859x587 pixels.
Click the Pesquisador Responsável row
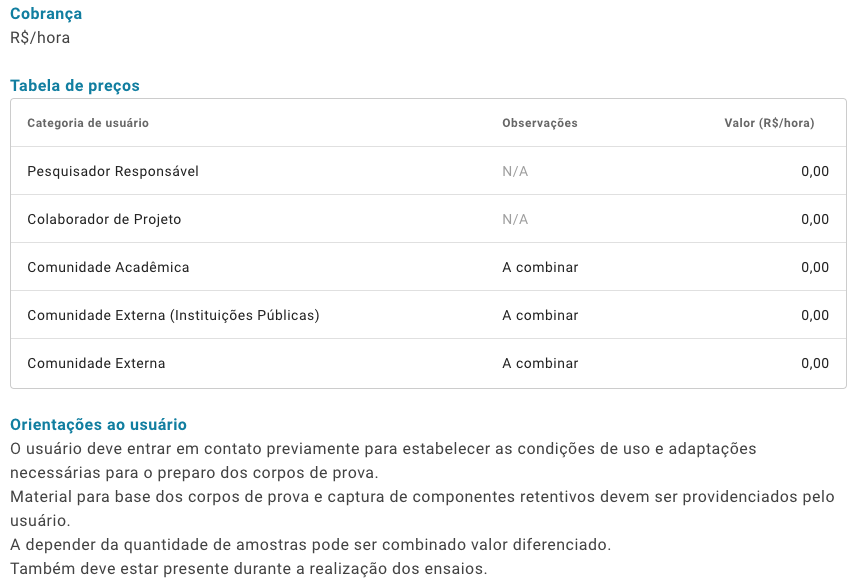coord(428,171)
